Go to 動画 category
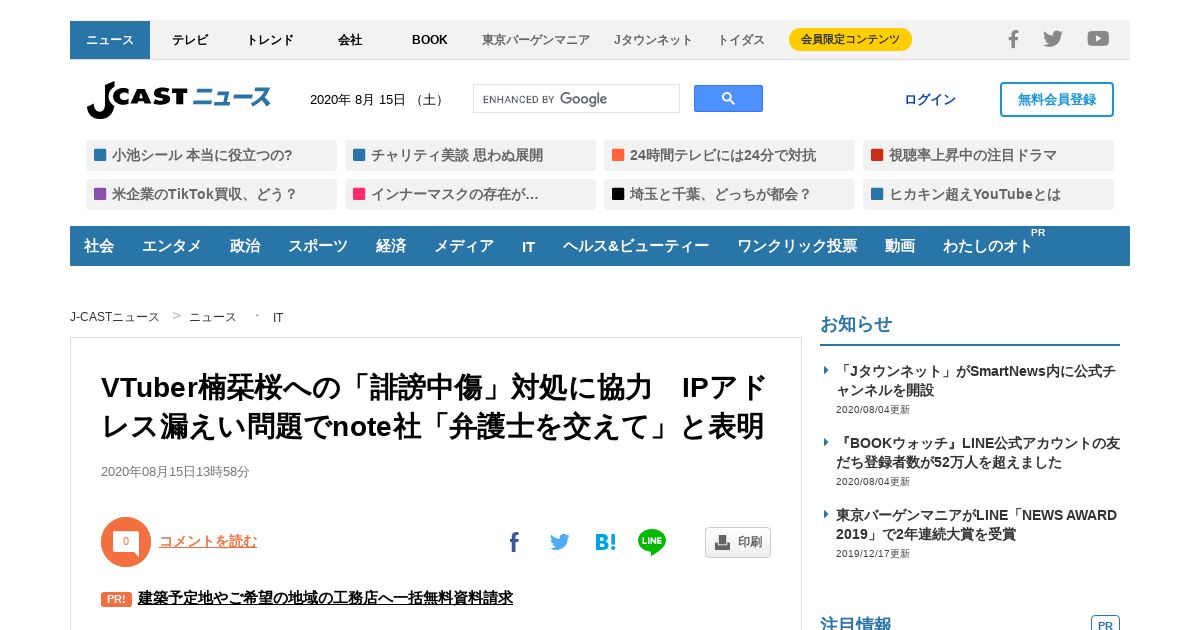Viewport: 1200px width, 630px height. click(x=900, y=246)
